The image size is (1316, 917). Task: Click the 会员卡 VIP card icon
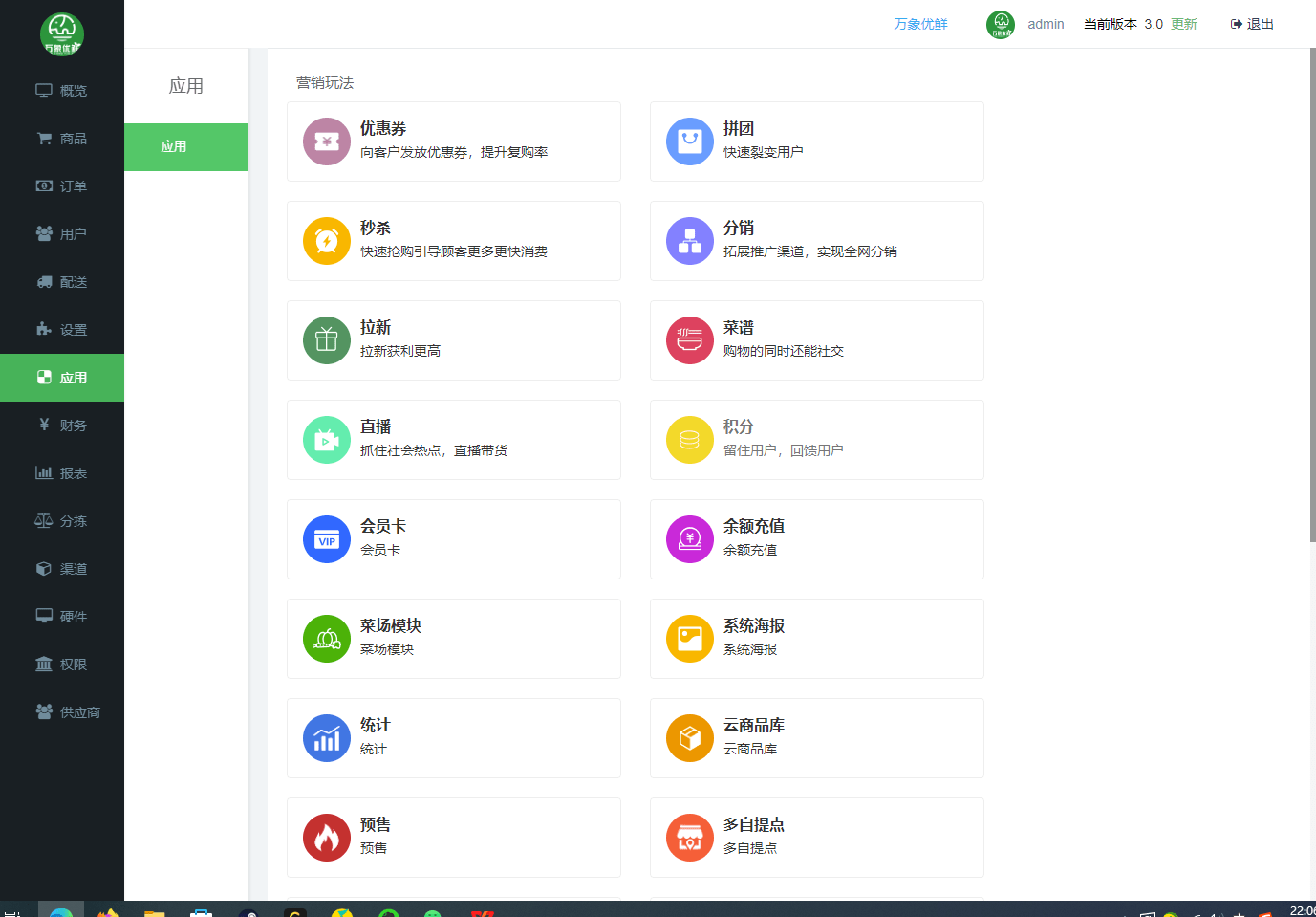point(327,539)
